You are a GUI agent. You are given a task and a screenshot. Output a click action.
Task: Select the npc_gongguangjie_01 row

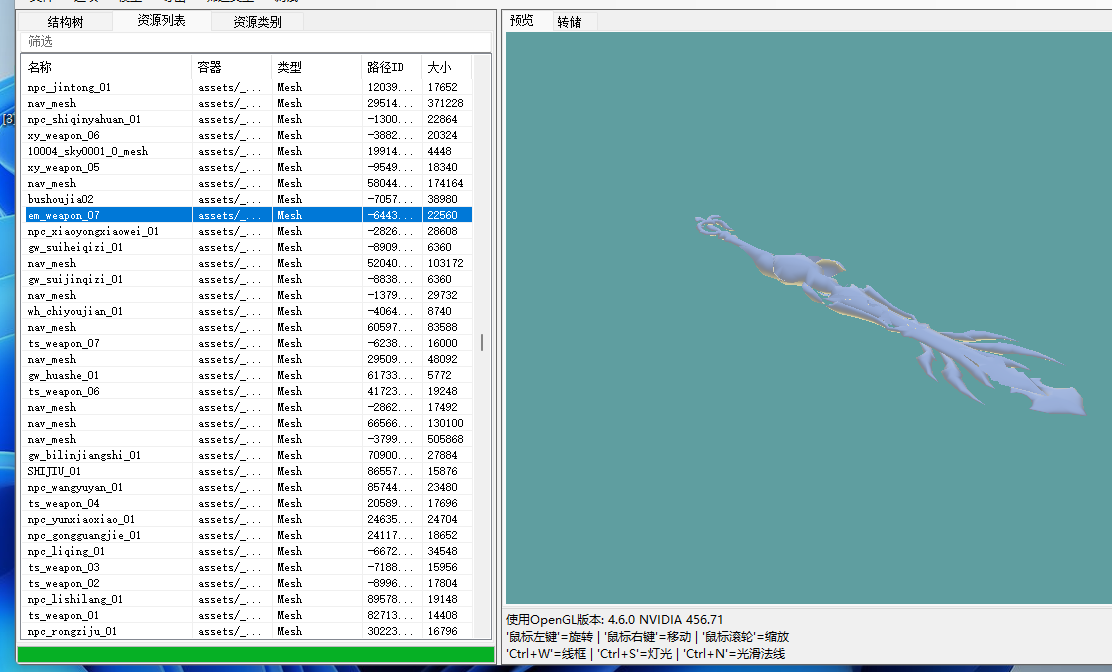249,535
